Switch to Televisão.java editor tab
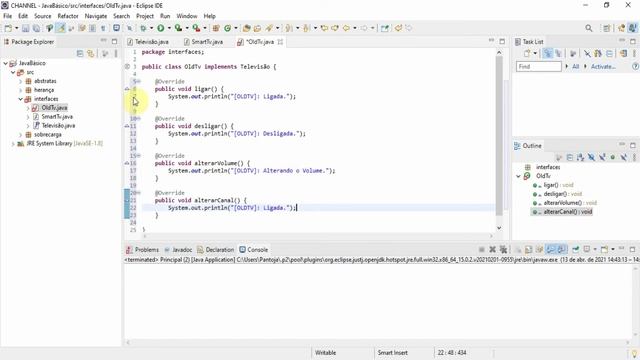 148,42
